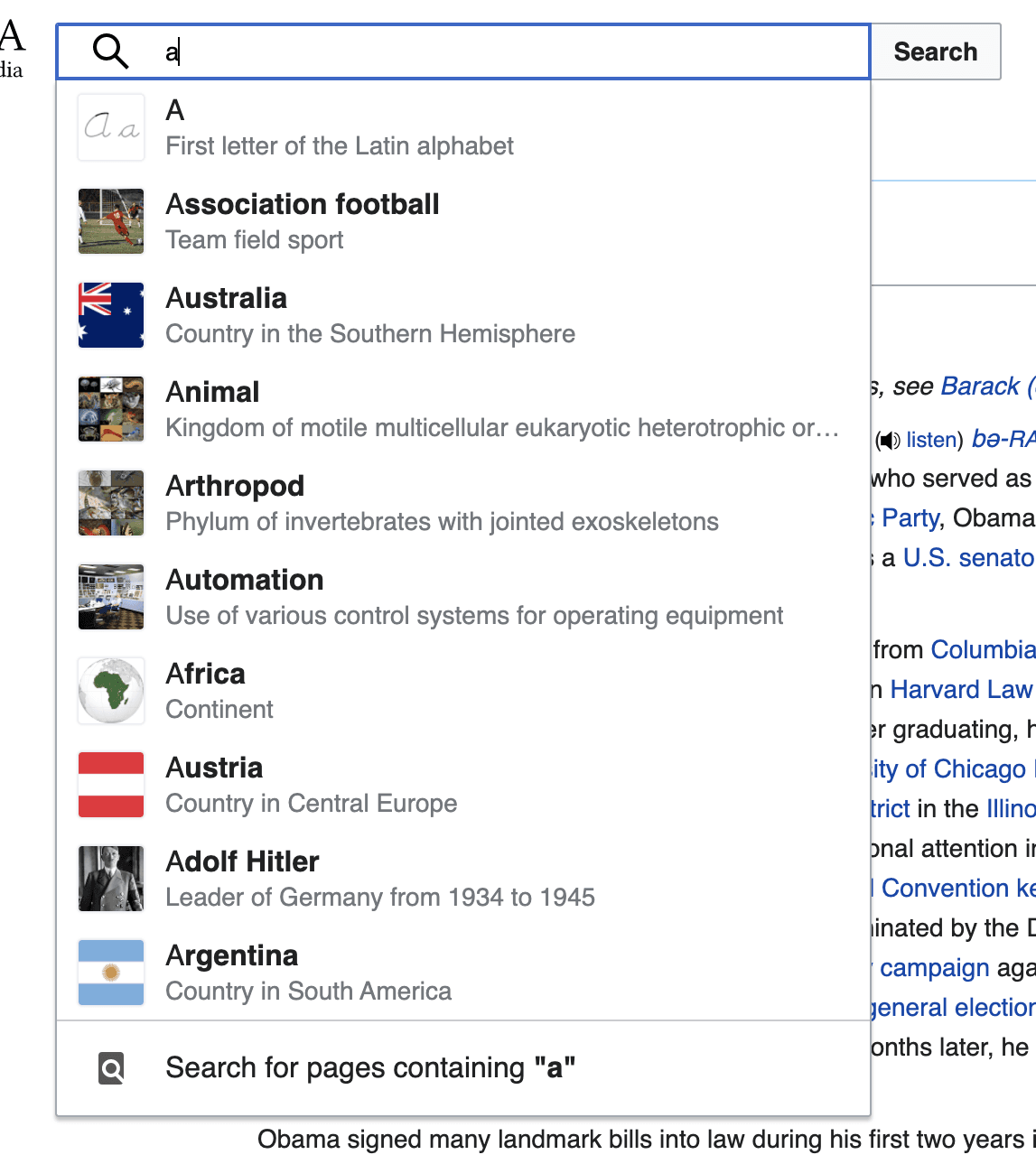1036x1164 pixels.
Task: Open the Animal collage thumbnail
Action: [x=111, y=409]
